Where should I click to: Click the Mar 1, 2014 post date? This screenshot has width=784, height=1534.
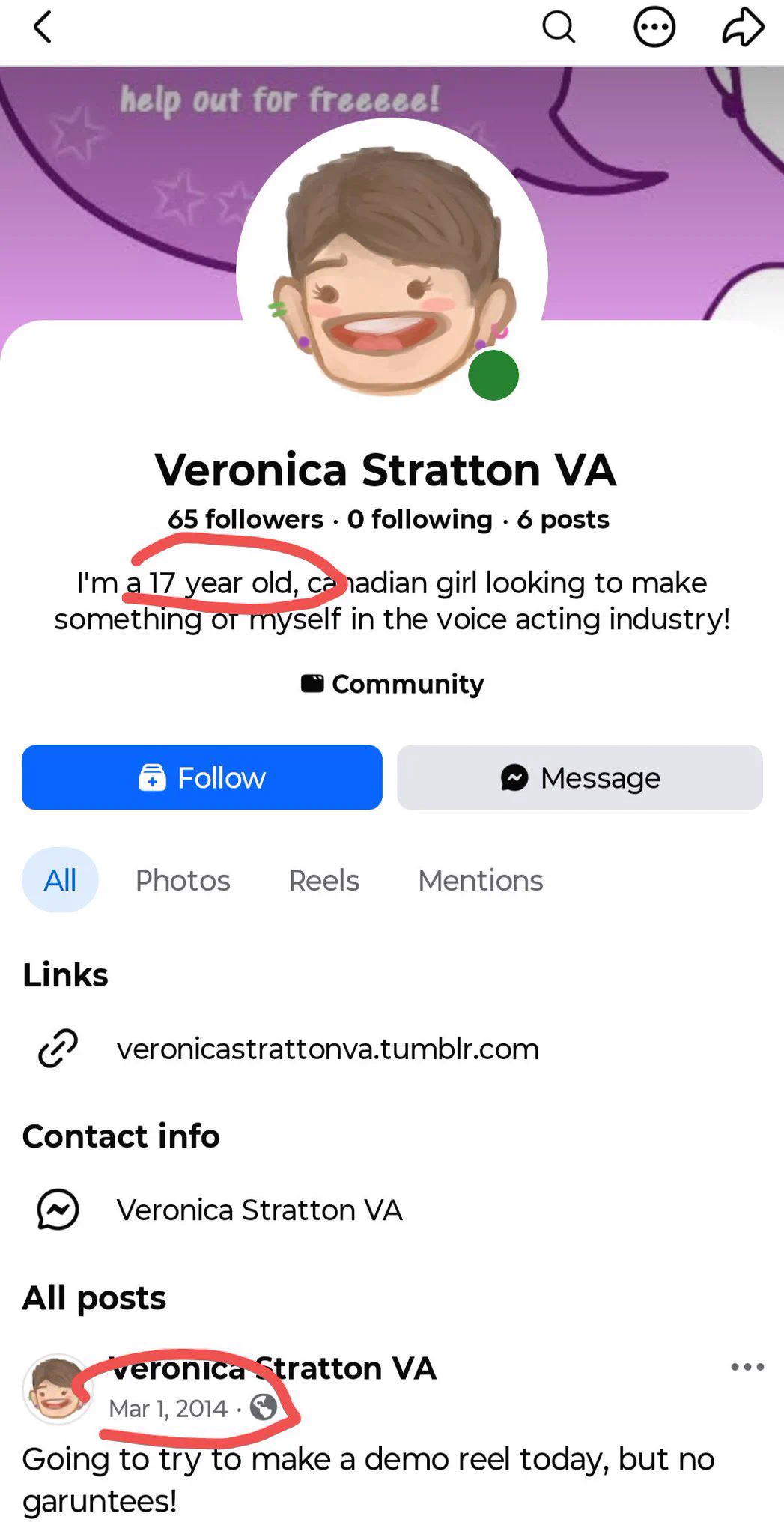[x=168, y=1408]
